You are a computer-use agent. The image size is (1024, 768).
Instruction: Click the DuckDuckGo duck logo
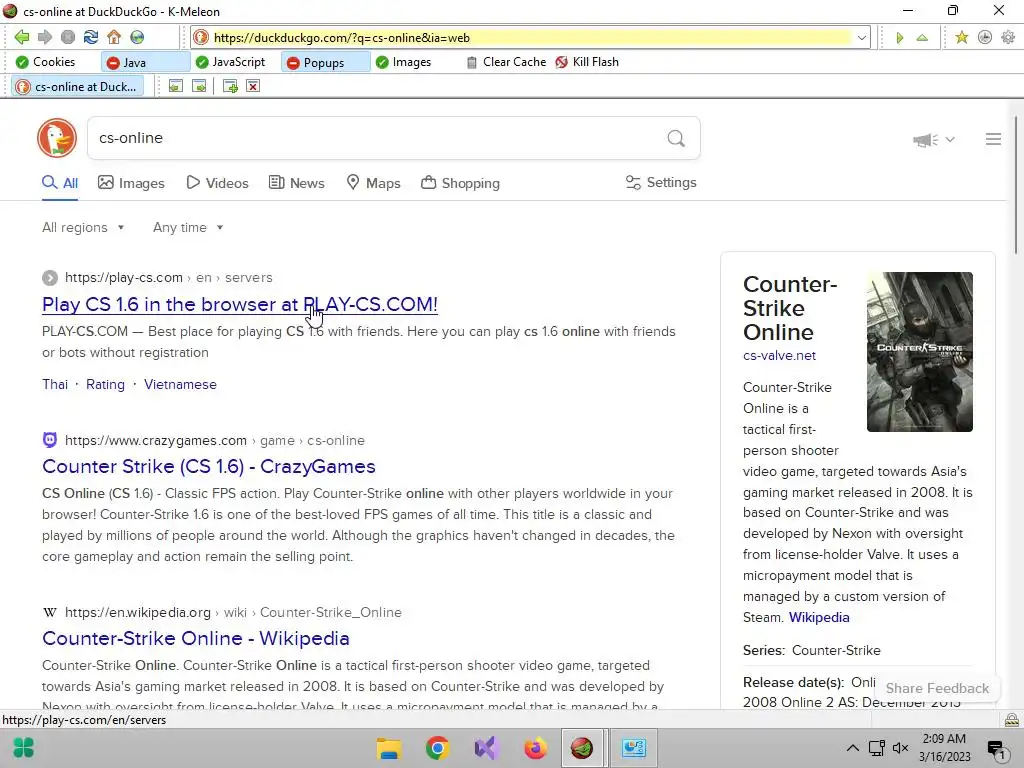[57, 138]
